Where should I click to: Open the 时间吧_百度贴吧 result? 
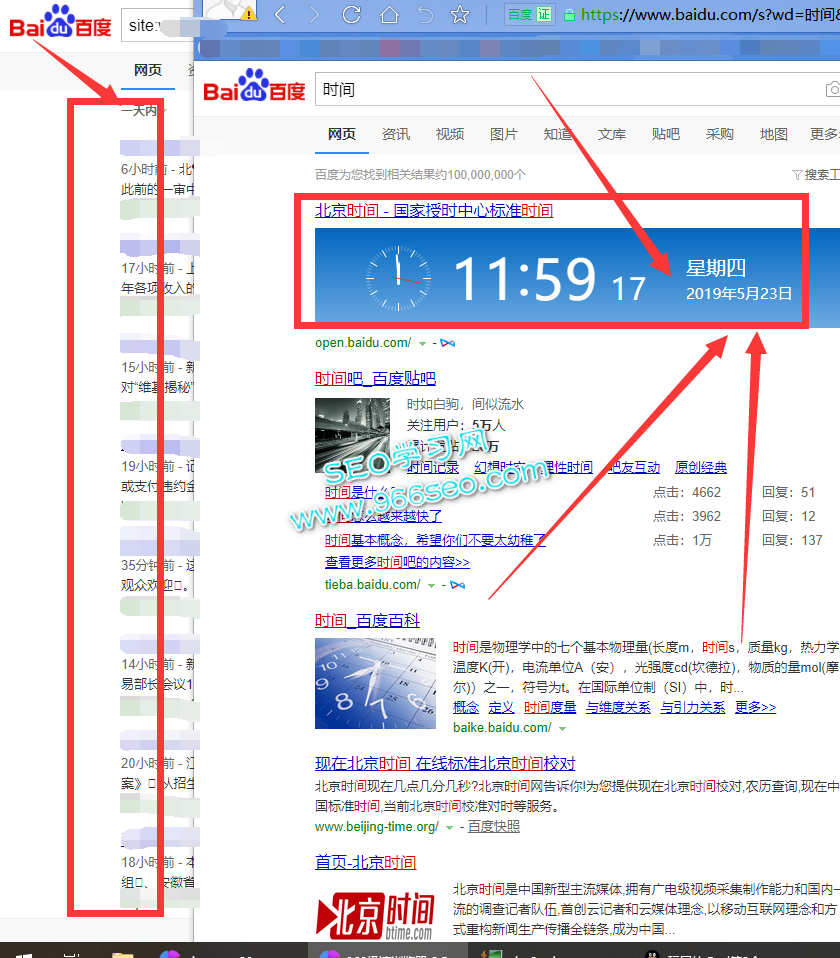coord(375,379)
